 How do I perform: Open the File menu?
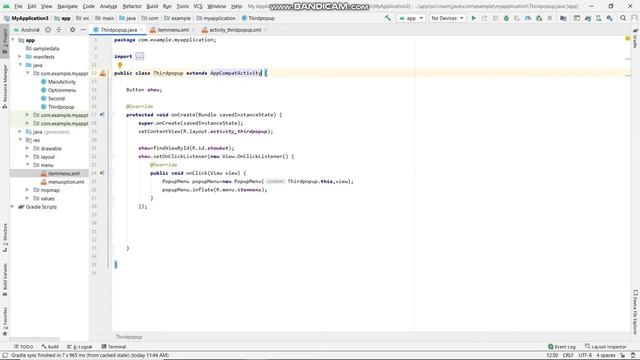pos(18,7)
